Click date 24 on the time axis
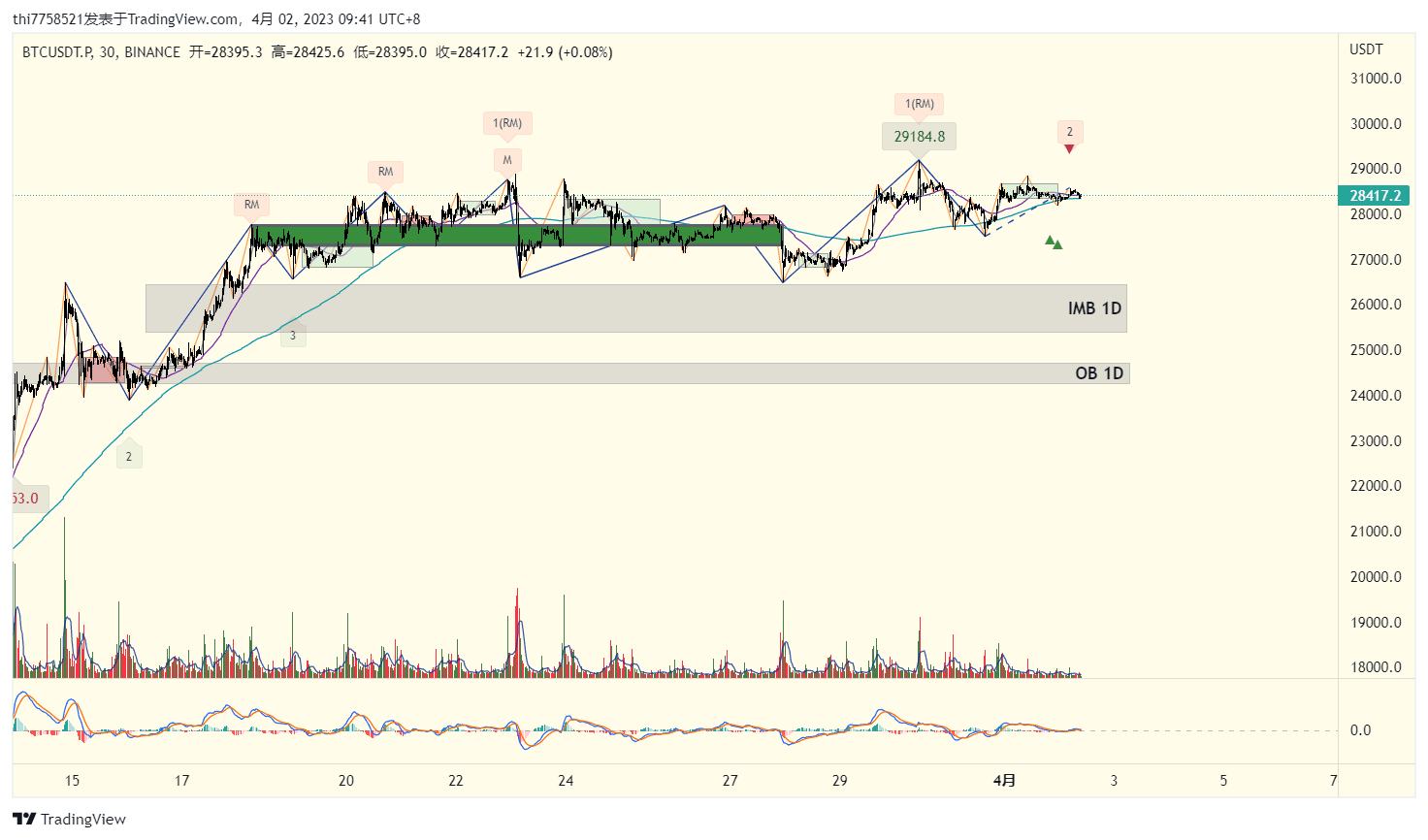The height and width of the screenshot is (840, 1428). 566,780
